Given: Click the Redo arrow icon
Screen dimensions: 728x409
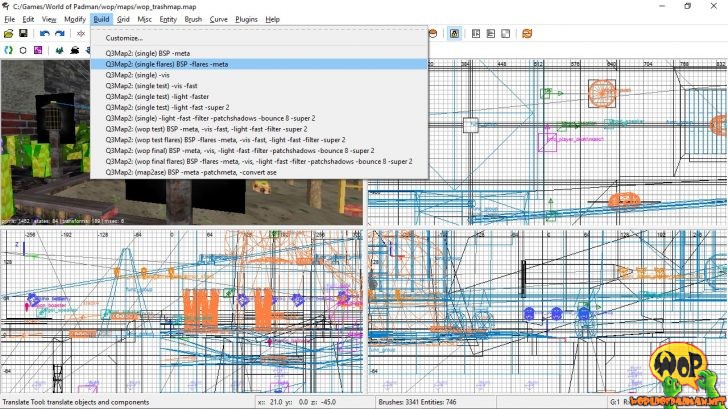Looking at the screenshot, I should click(x=59, y=33).
